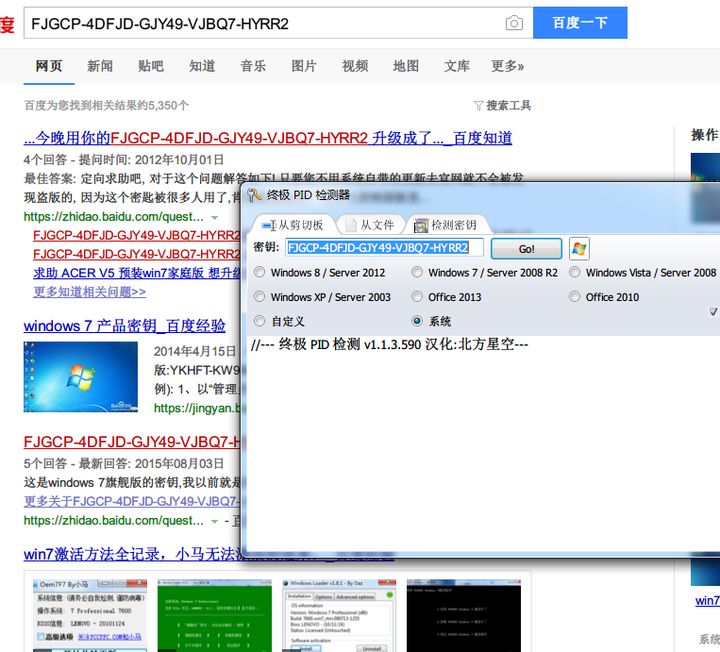Click the 终极 PID 检测 v1.1.3.590 output line
The image size is (720, 652).
[x=389, y=344]
